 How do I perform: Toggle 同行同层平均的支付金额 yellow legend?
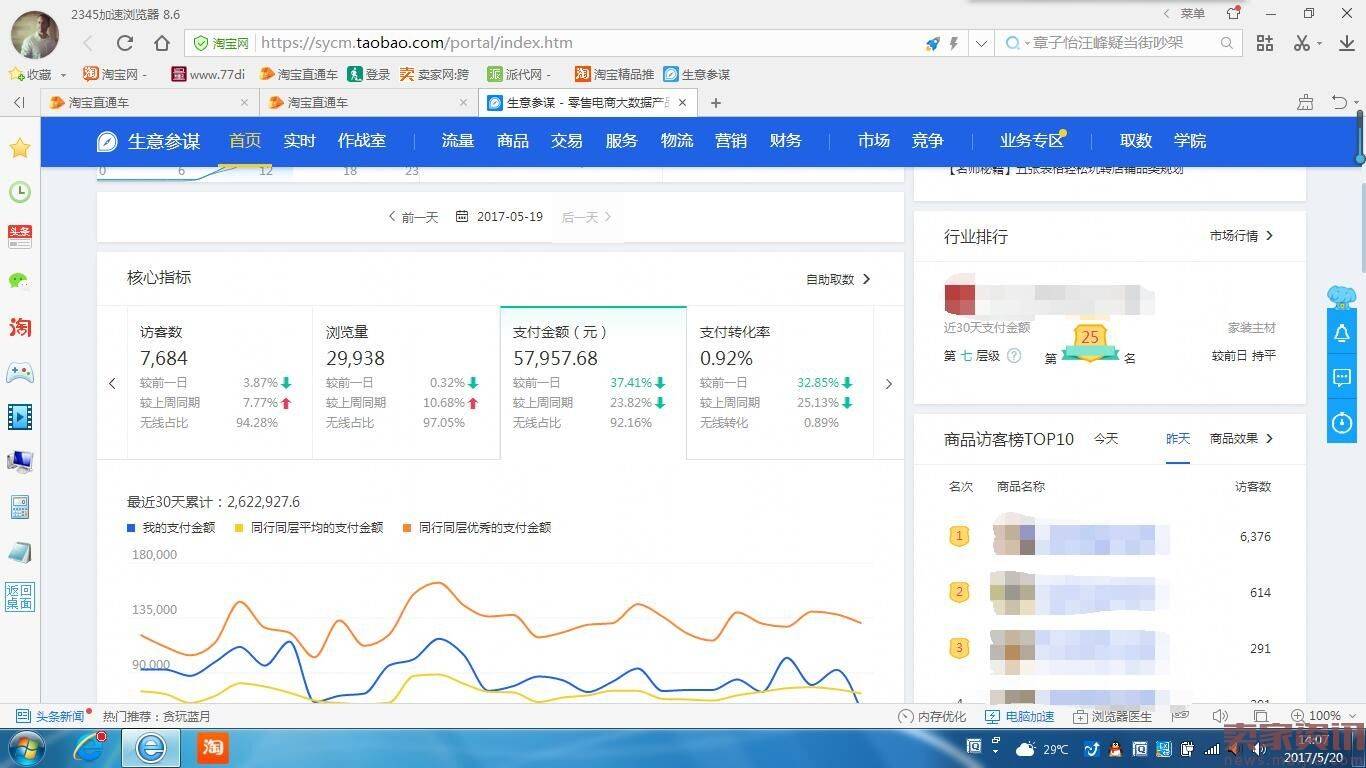click(x=309, y=527)
